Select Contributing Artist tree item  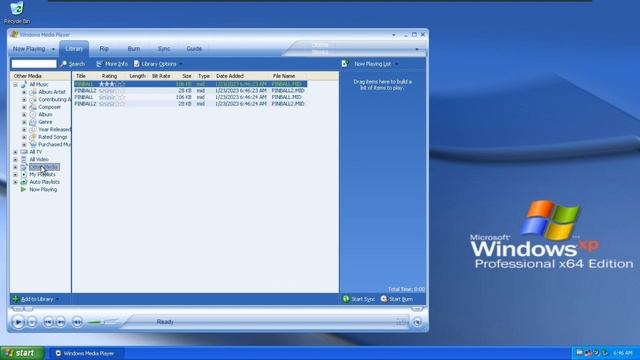[54, 100]
